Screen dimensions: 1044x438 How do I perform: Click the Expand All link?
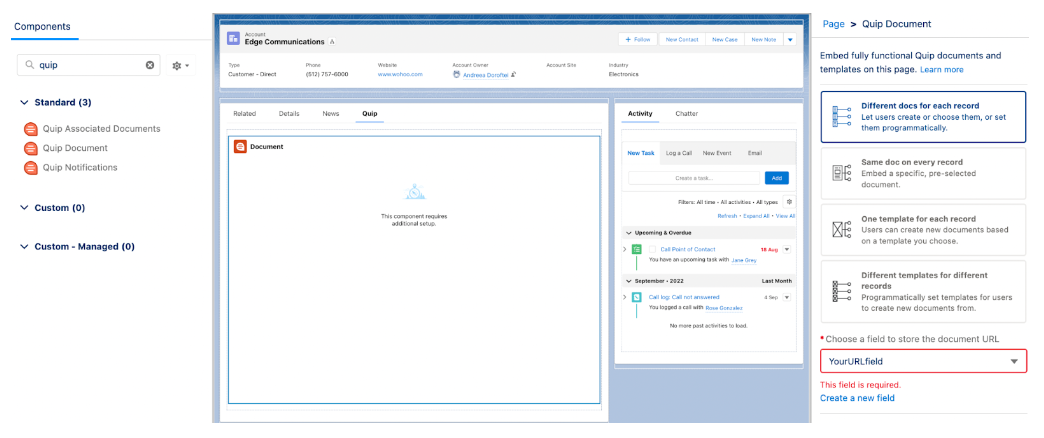(756, 216)
